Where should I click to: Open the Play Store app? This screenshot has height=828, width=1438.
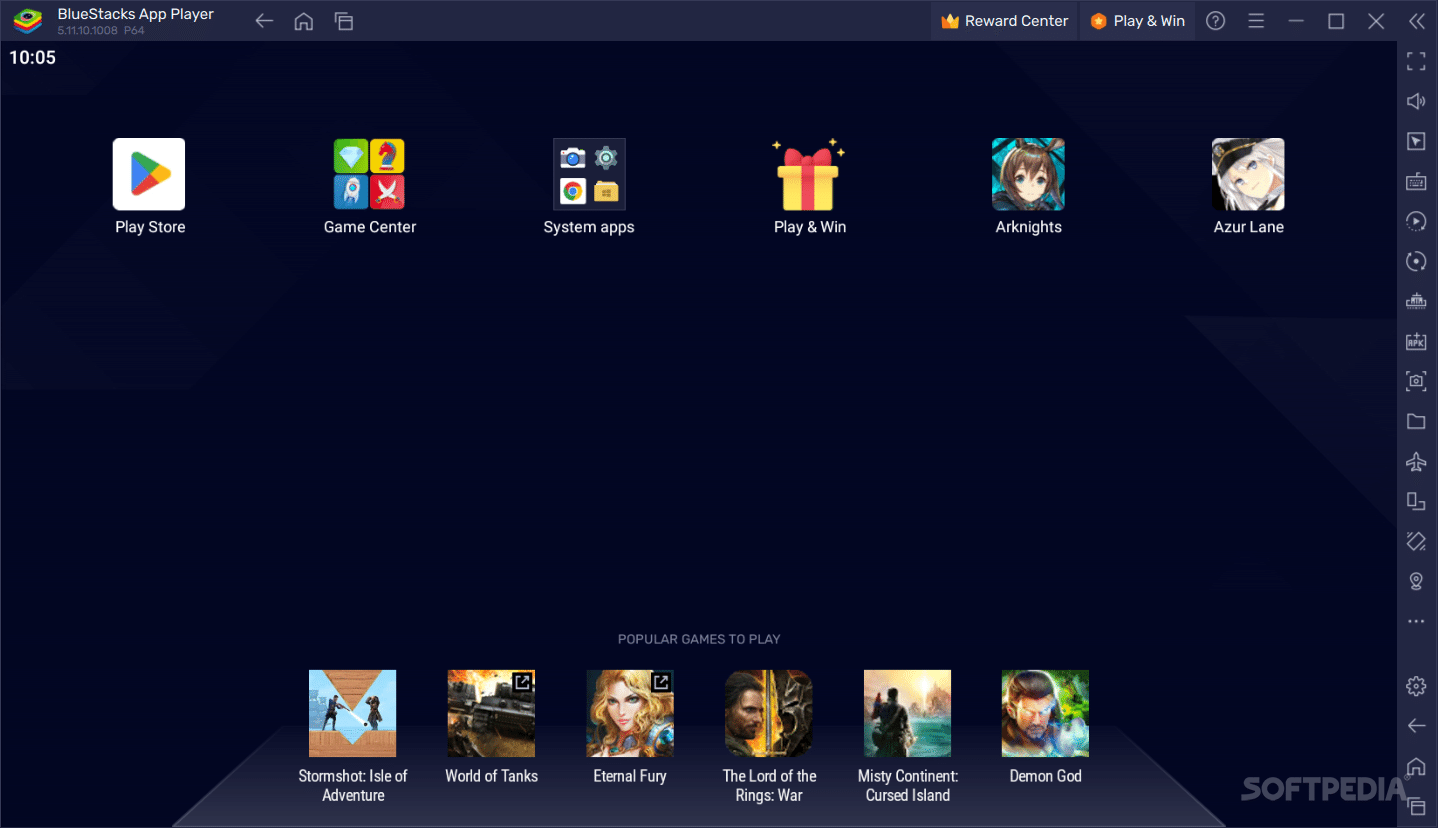click(x=149, y=174)
